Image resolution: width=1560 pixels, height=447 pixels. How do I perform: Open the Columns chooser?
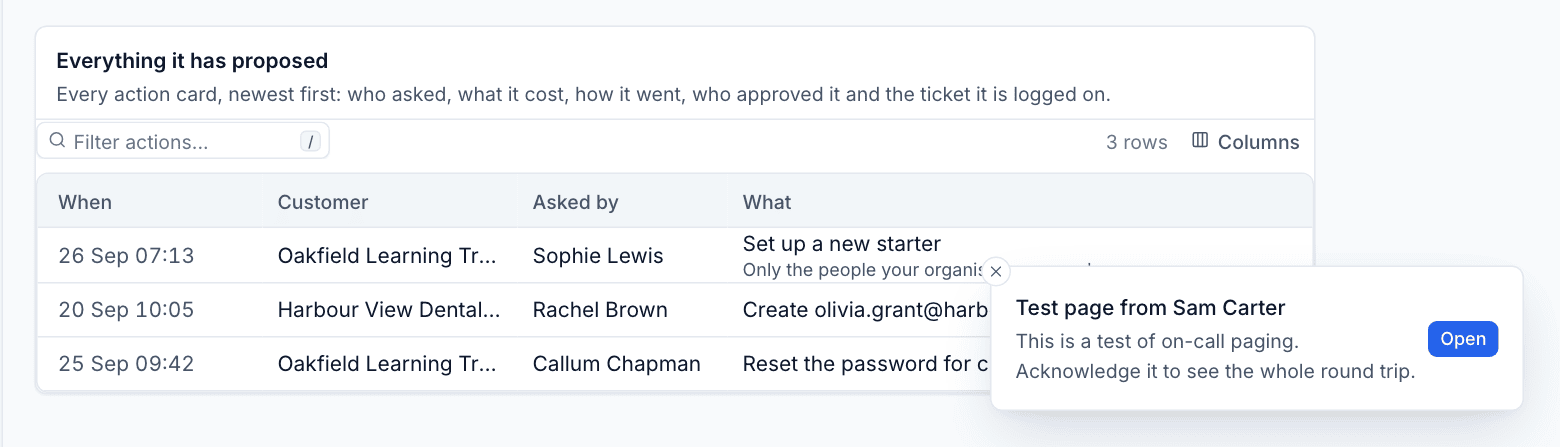(x=1246, y=142)
